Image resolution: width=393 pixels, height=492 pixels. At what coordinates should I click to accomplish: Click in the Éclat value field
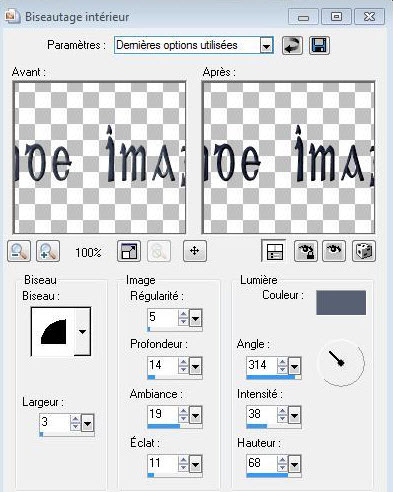pos(163,463)
